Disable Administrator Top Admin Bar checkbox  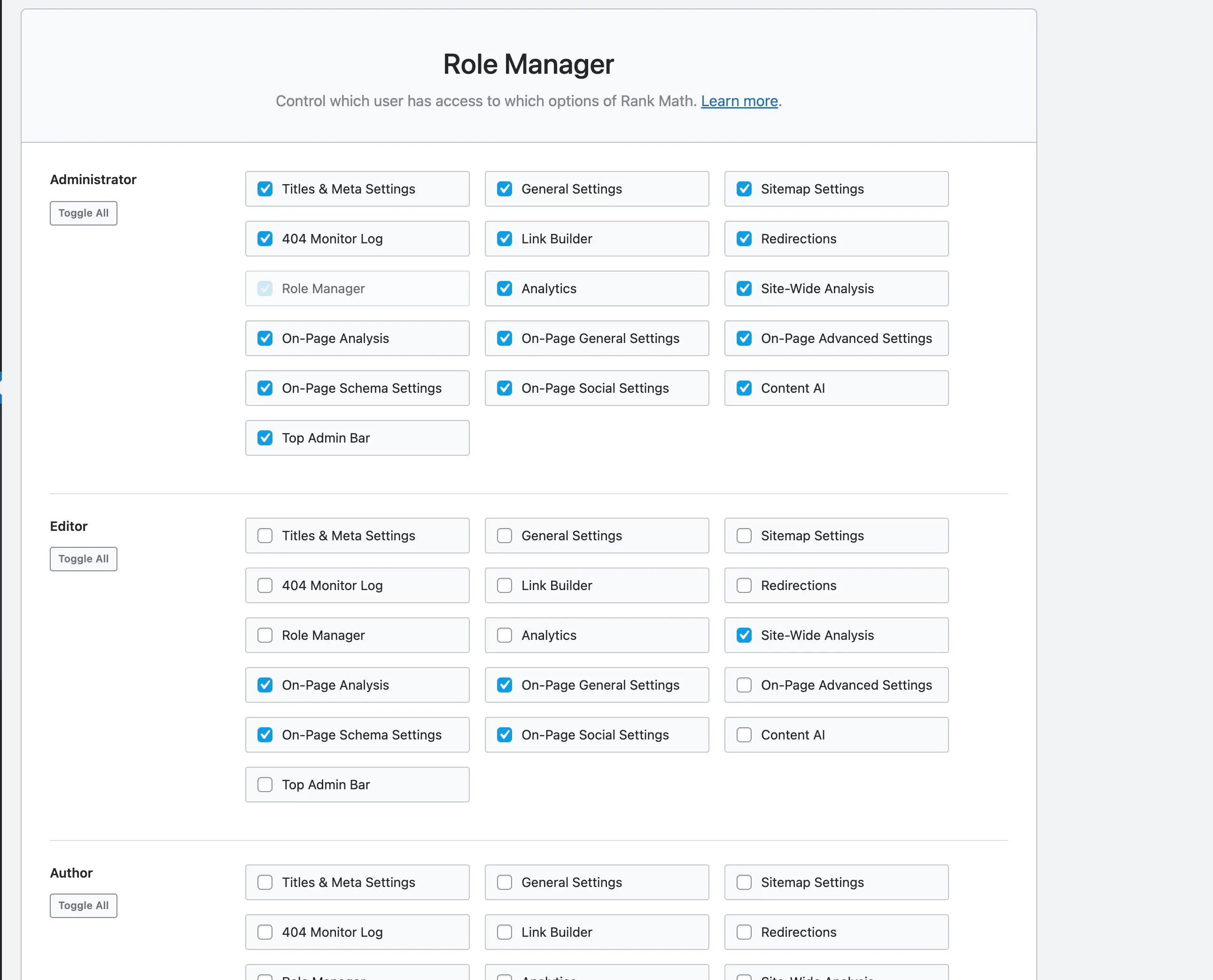click(x=264, y=438)
